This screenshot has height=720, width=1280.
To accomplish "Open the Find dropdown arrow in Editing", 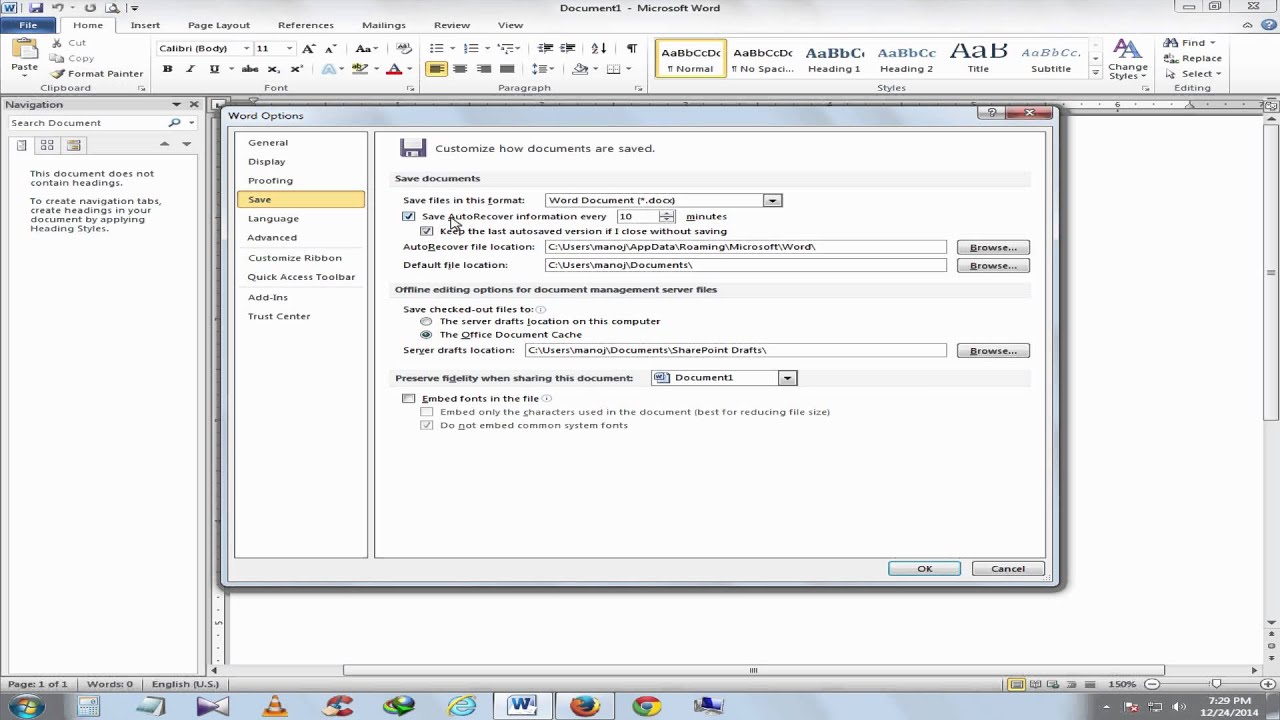I will click(1213, 43).
